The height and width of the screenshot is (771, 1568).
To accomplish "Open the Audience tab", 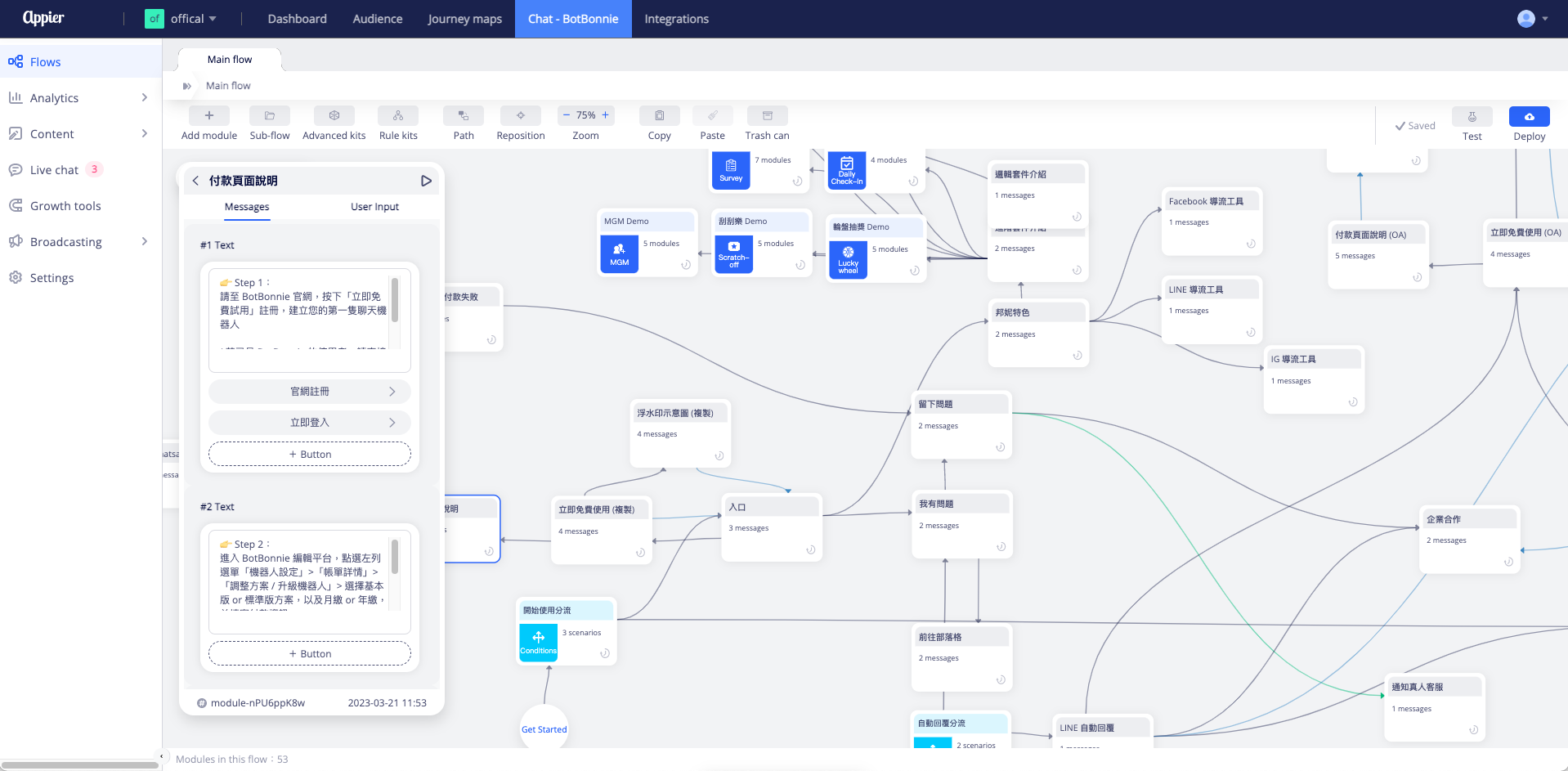I will tap(378, 19).
